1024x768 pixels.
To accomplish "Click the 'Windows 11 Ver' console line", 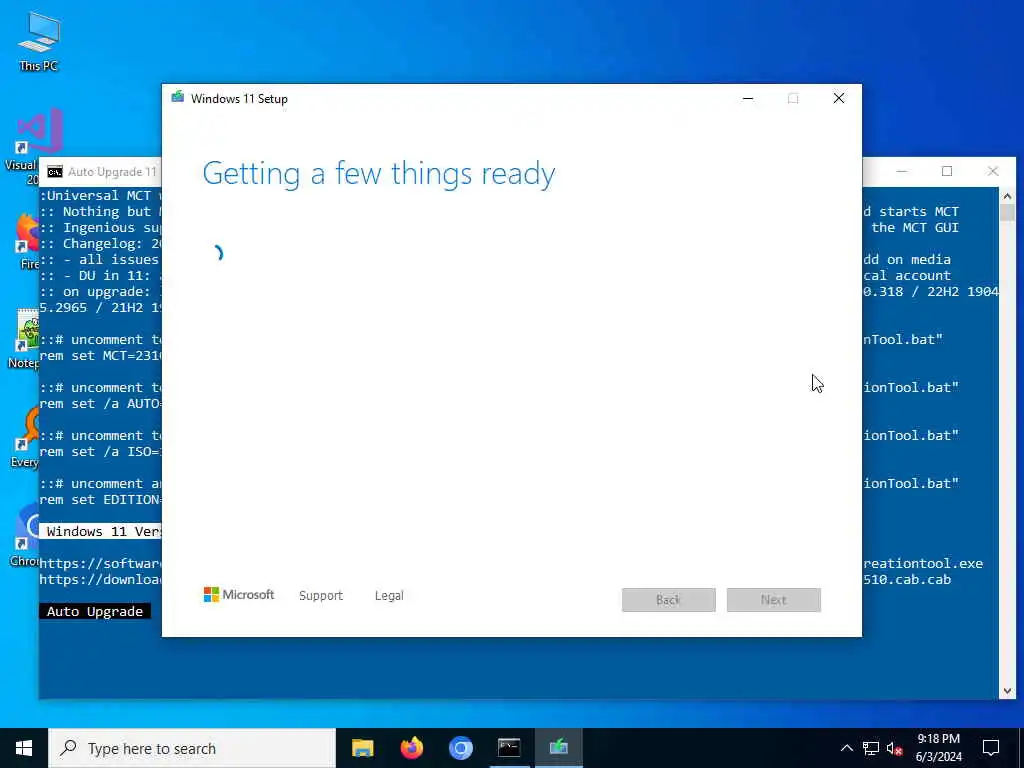I will point(103,531).
